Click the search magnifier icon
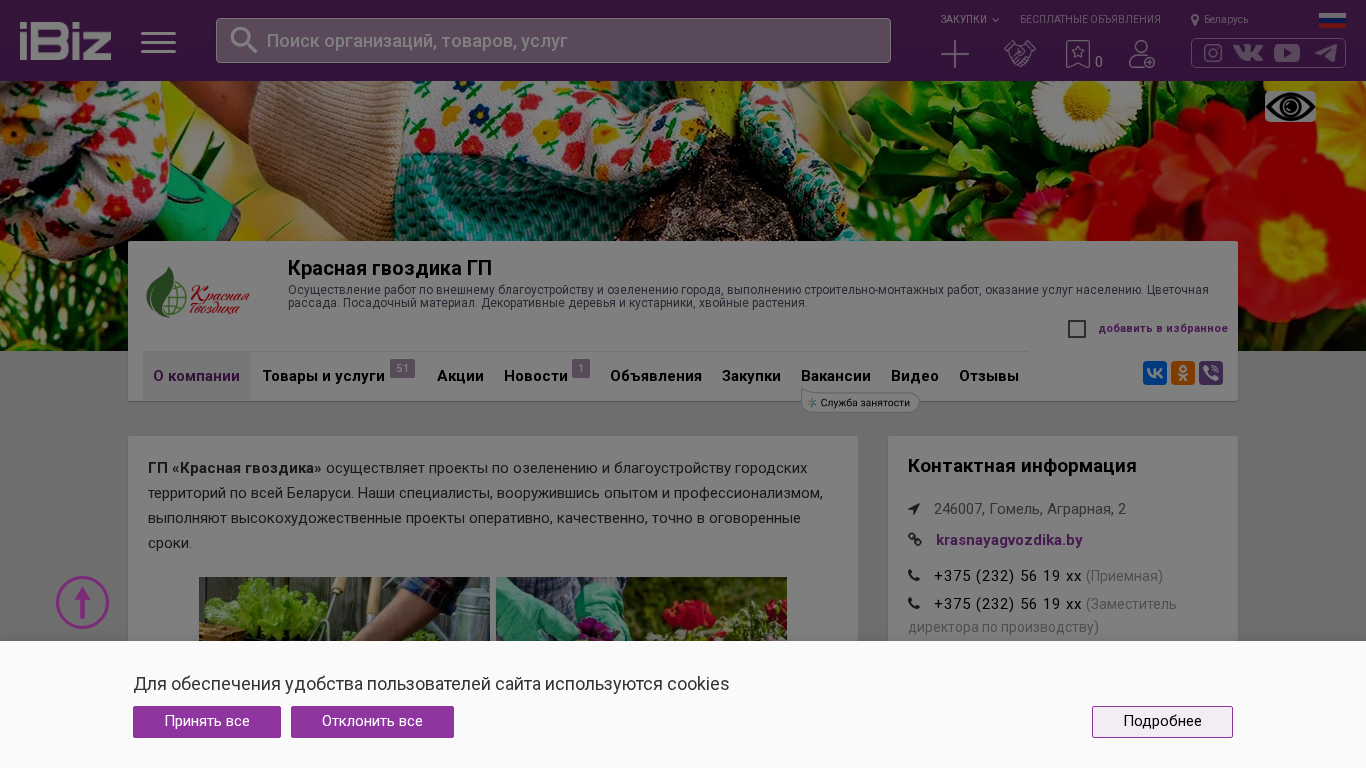The height and width of the screenshot is (768, 1366). click(244, 40)
